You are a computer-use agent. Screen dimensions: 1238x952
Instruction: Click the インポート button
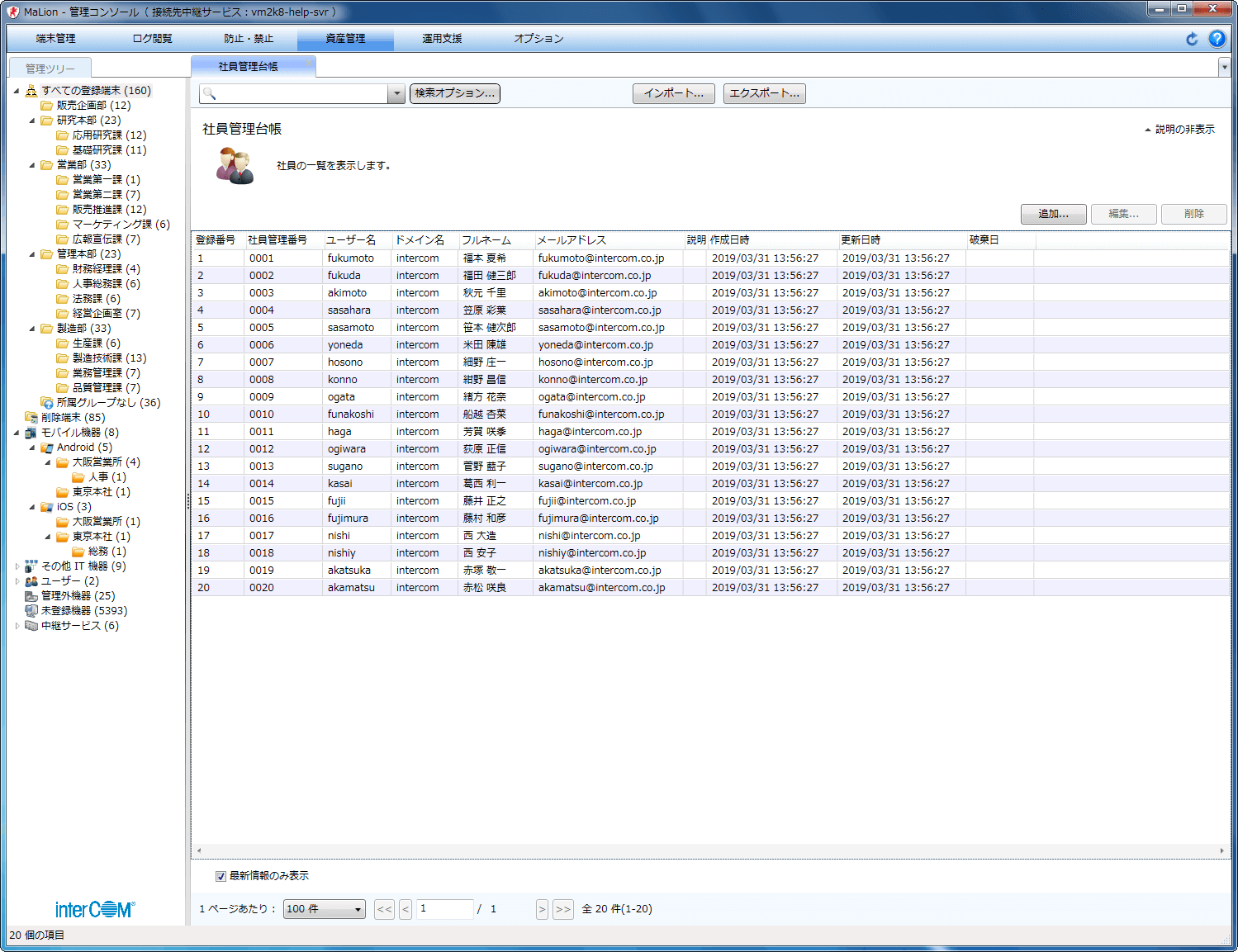[x=673, y=93]
